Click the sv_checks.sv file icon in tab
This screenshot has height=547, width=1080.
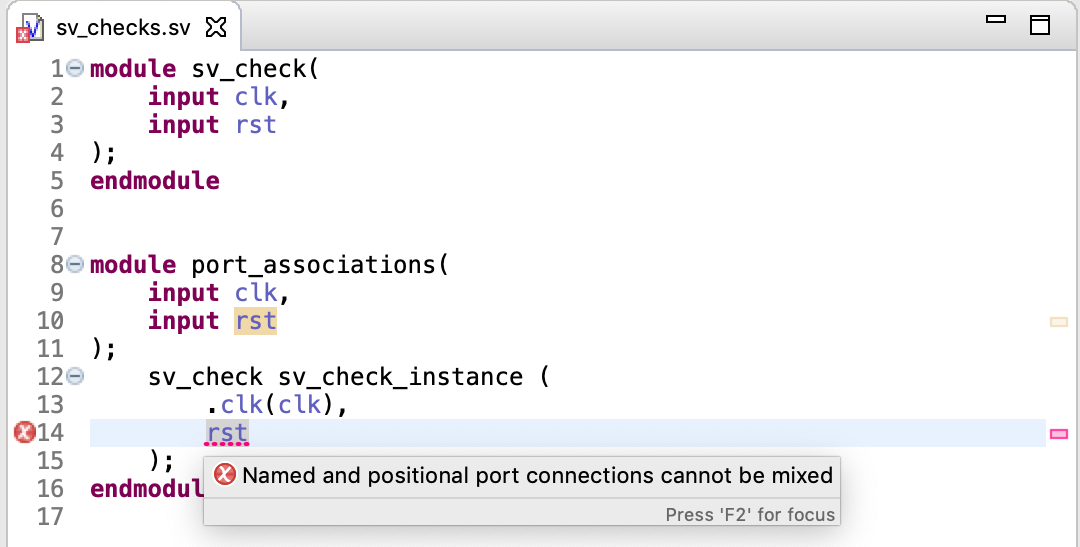point(31,29)
